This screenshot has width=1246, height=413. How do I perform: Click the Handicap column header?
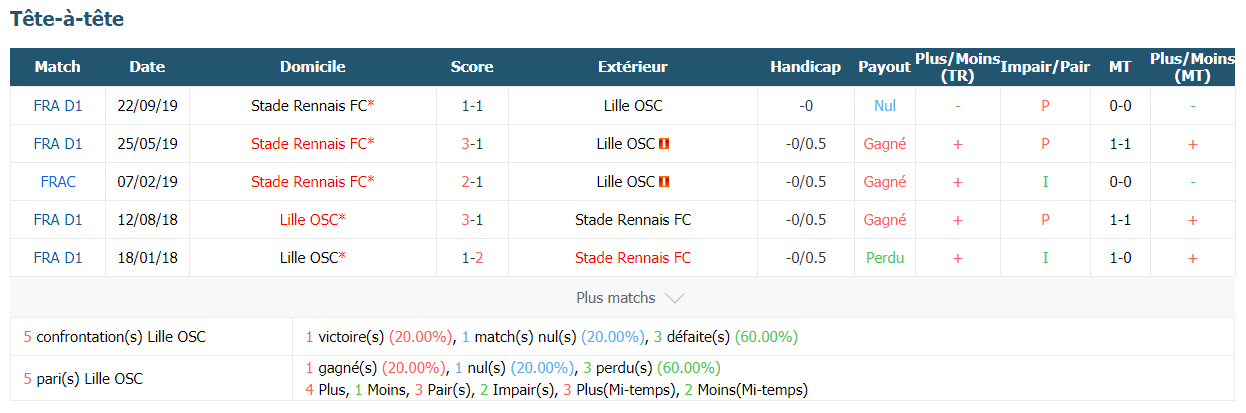point(806,67)
